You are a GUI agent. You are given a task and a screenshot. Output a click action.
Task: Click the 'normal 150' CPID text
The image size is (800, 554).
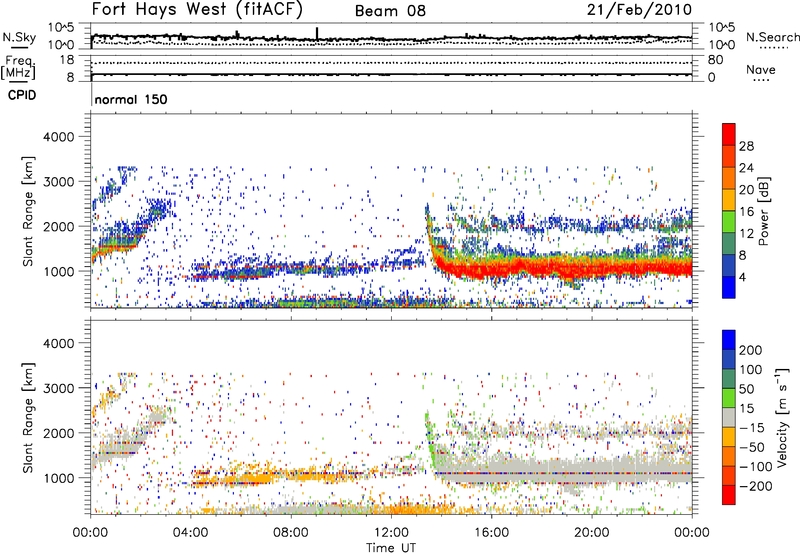tap(131, 99)
